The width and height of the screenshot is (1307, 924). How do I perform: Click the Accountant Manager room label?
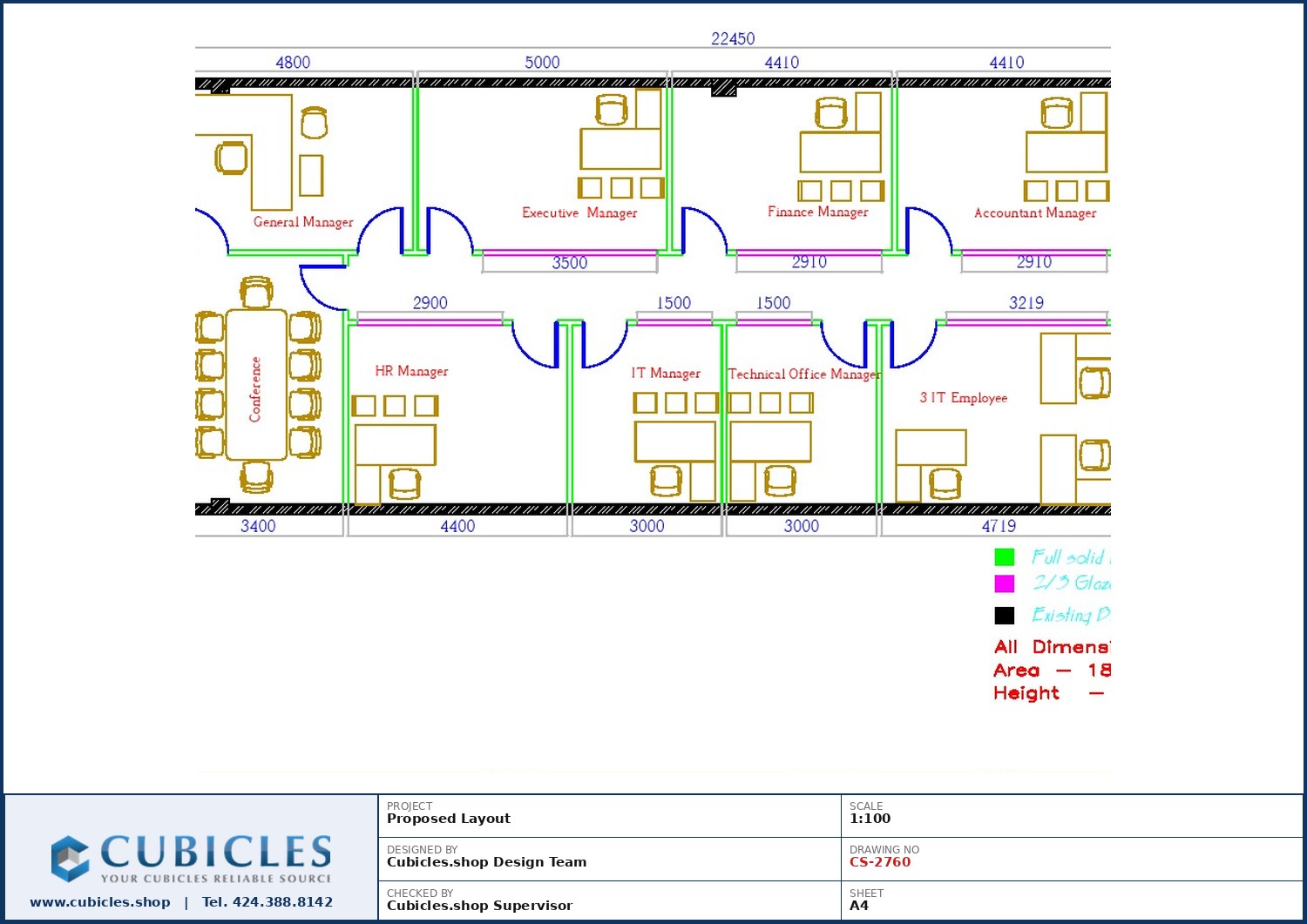click(1035, 212)
